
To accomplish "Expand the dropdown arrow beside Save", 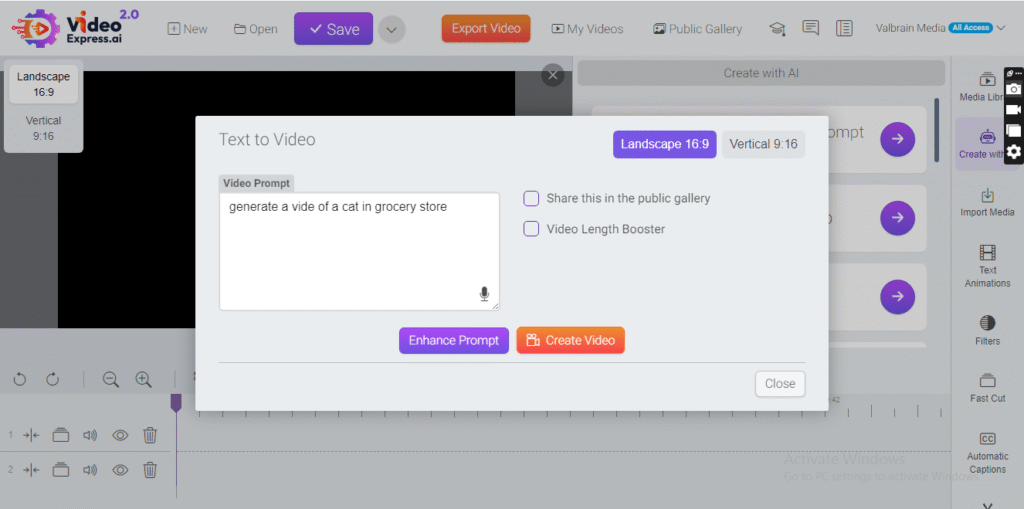I will point(391,30).
